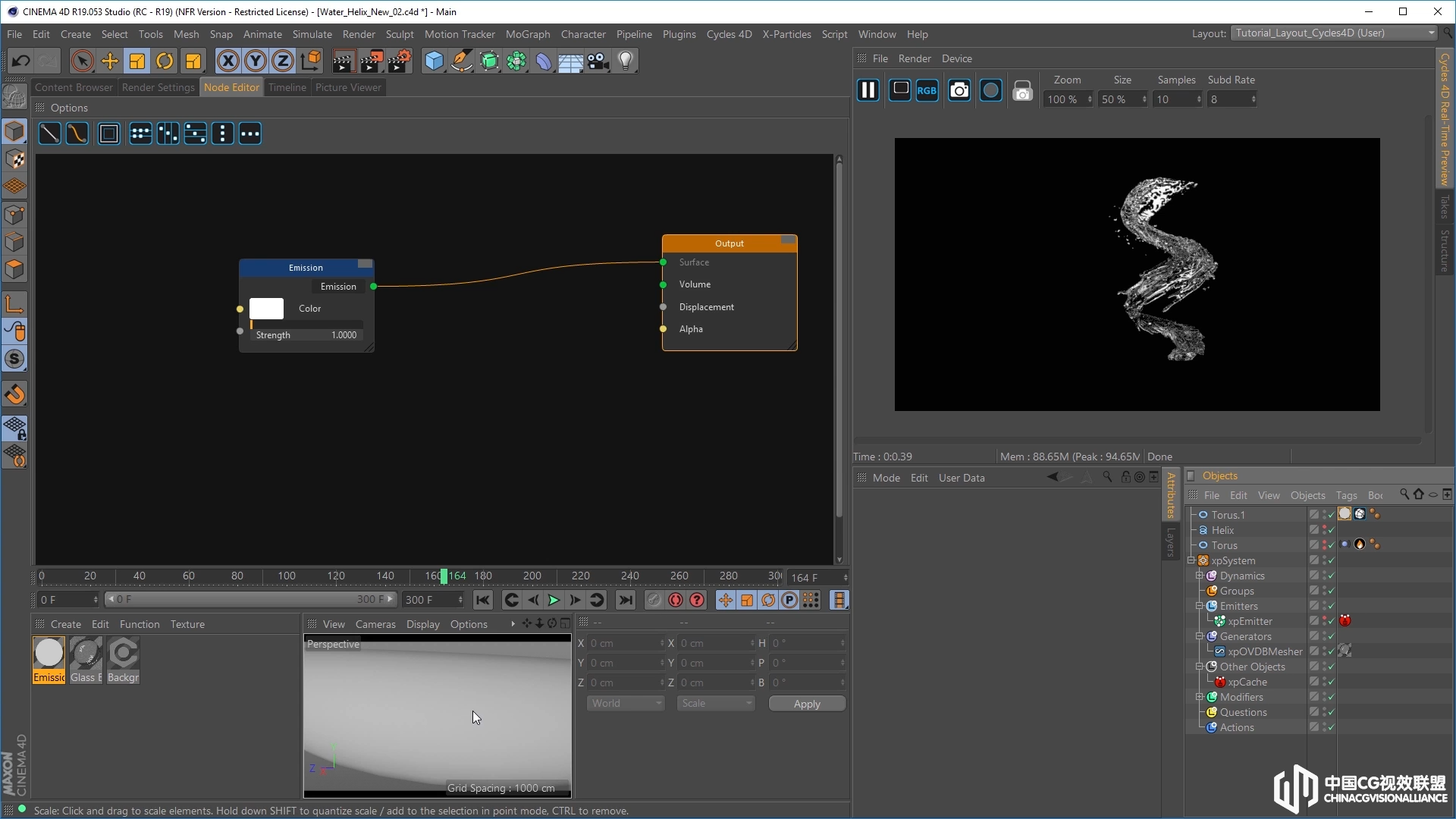This screenshot has width=1456, height=819.
Task: Toggle Autokeying button
Action: click(x=675, y=600)
